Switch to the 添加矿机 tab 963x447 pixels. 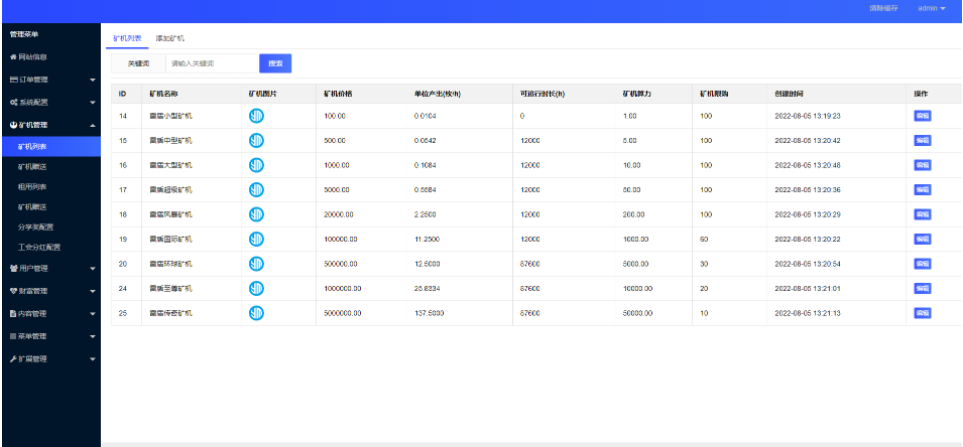click(170, 37)
